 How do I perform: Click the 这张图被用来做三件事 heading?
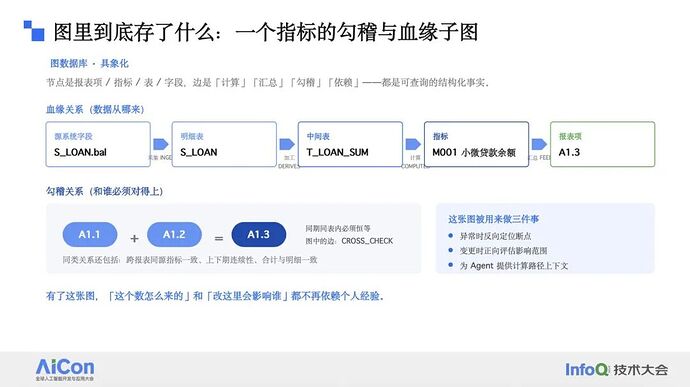pos(493,219)
